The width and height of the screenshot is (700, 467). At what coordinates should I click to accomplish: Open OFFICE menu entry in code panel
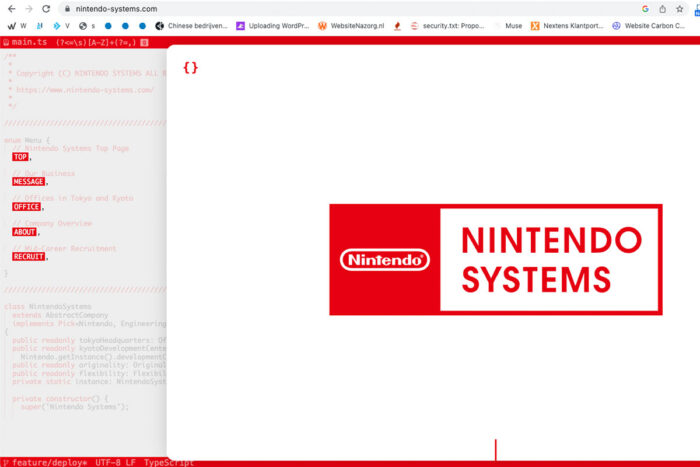tap(26, 207)
